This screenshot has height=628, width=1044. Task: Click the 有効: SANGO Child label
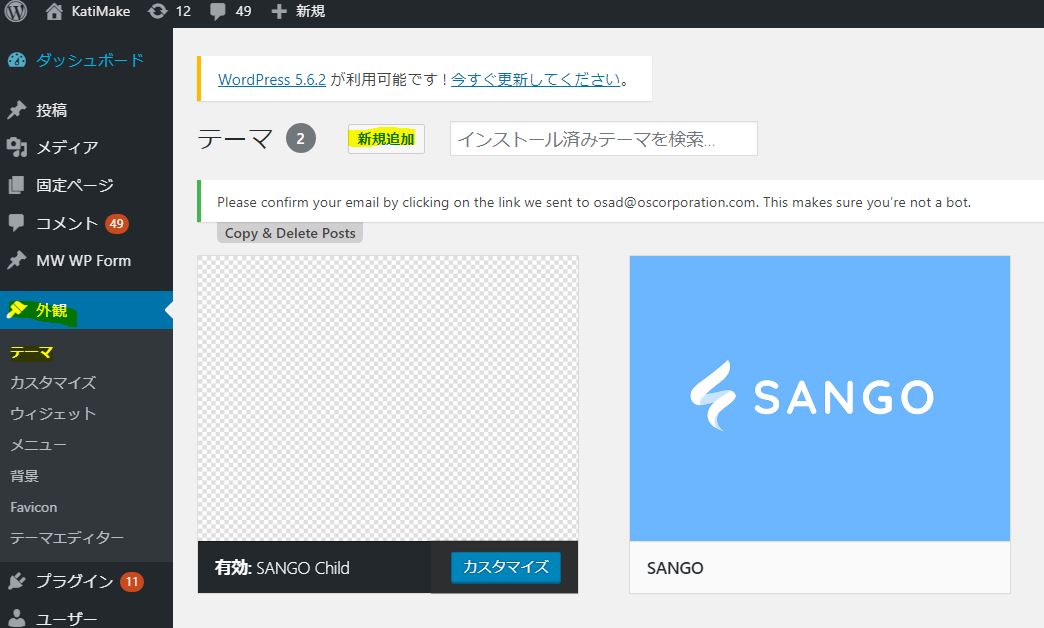pos(282,568)
